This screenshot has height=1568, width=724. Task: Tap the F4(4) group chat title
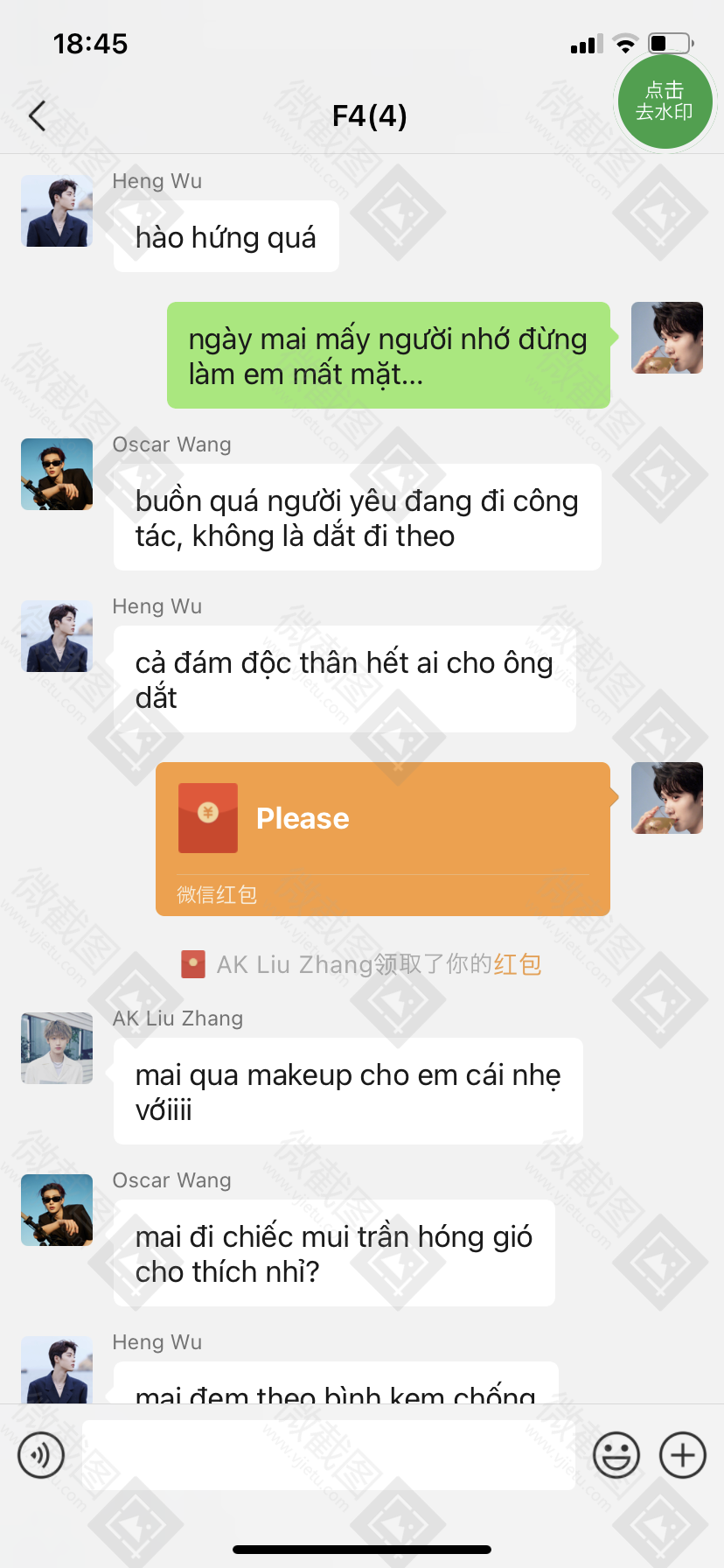(370, 115)
